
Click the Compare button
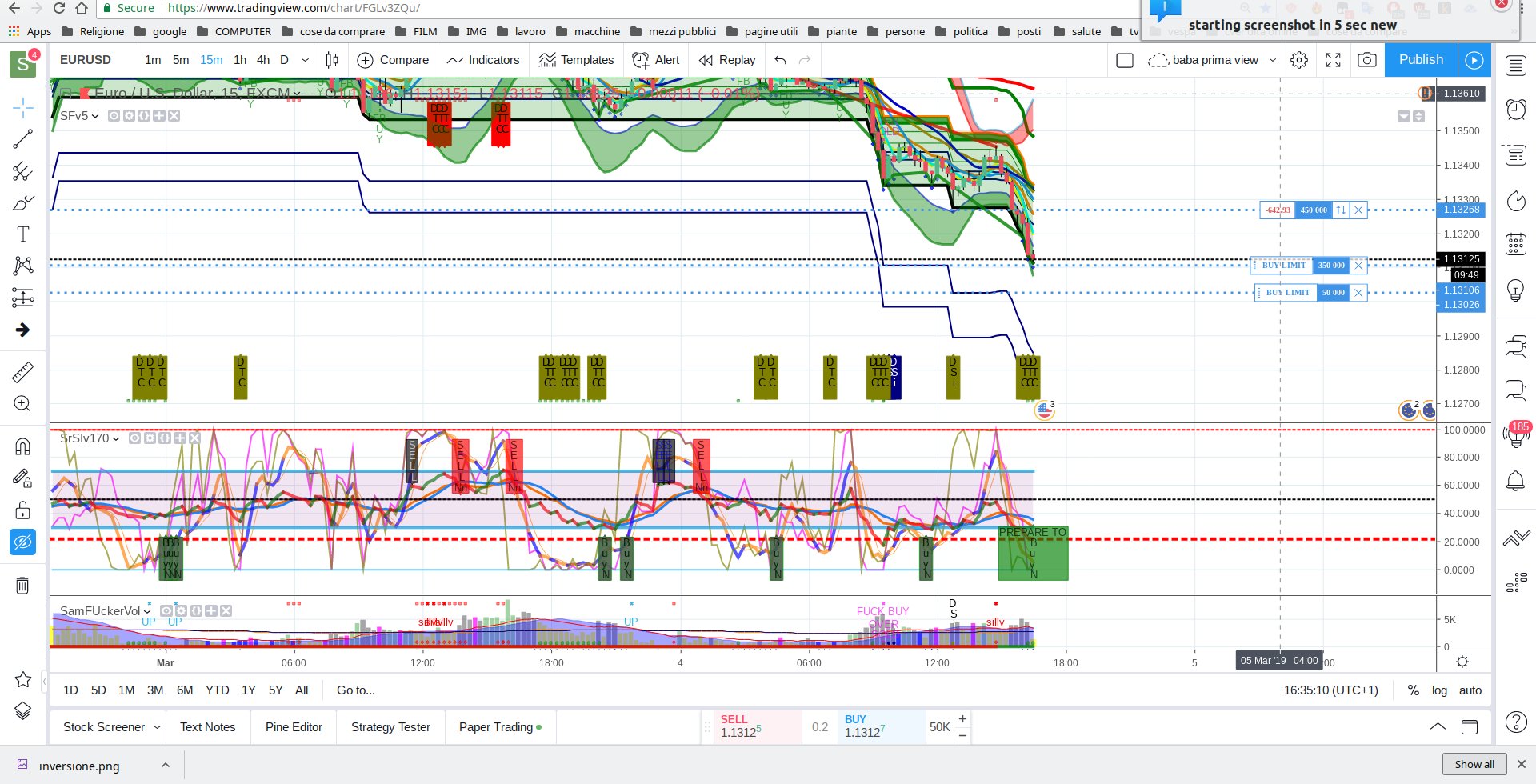click(x=393, y=60)
